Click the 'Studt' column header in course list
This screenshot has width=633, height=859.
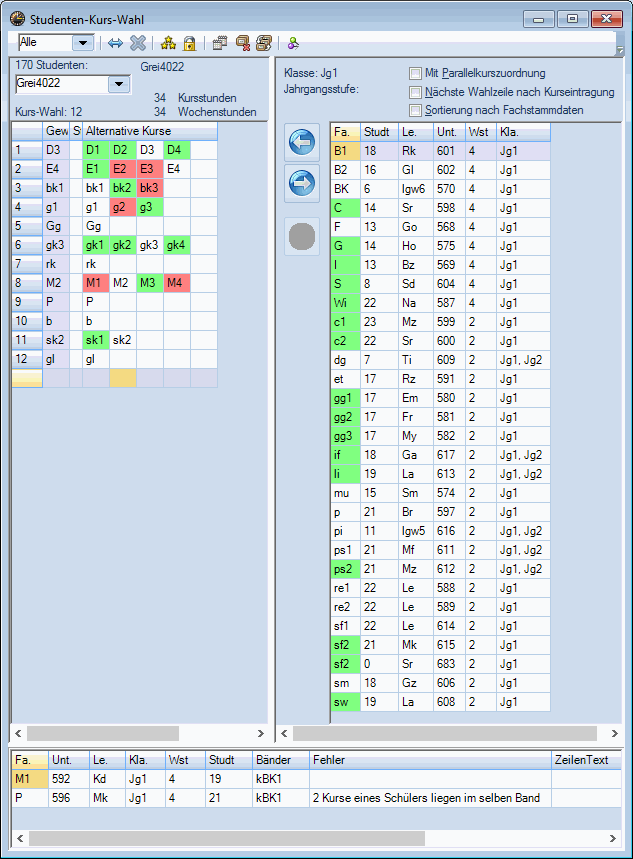click(378, 131)
